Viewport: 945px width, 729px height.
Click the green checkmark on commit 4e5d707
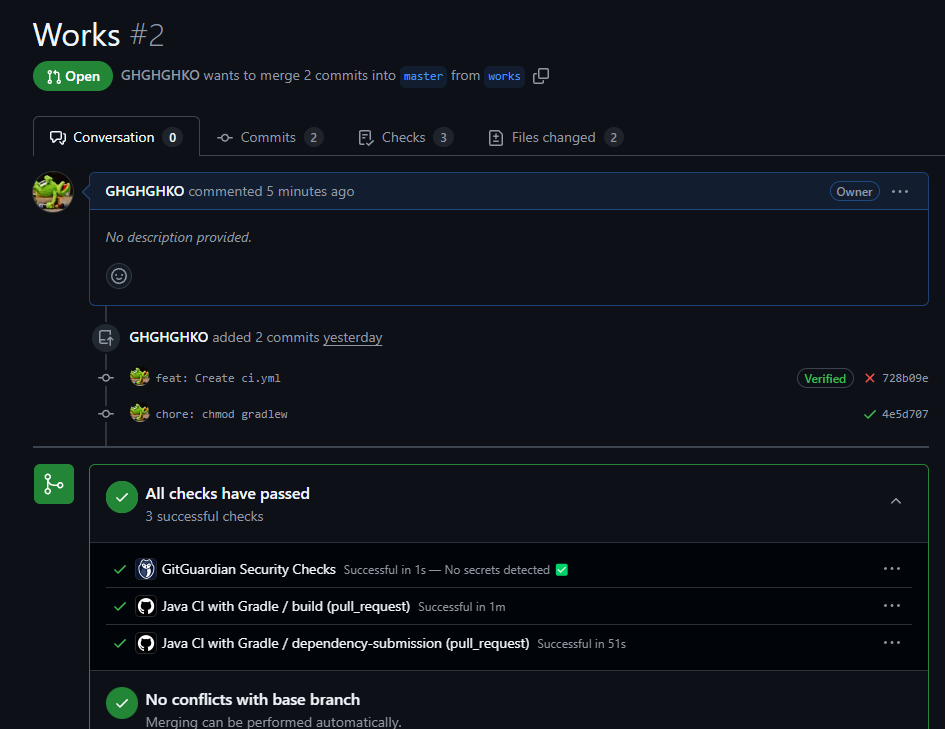869,413
